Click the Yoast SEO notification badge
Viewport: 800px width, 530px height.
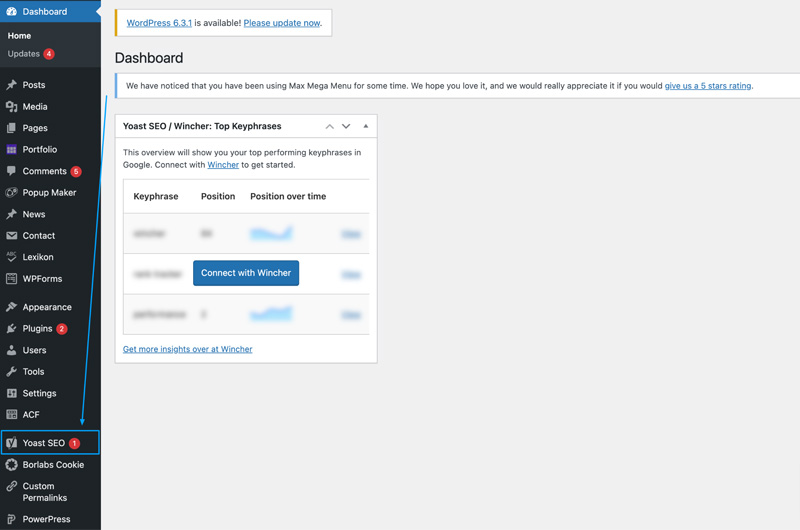point(74,443)
